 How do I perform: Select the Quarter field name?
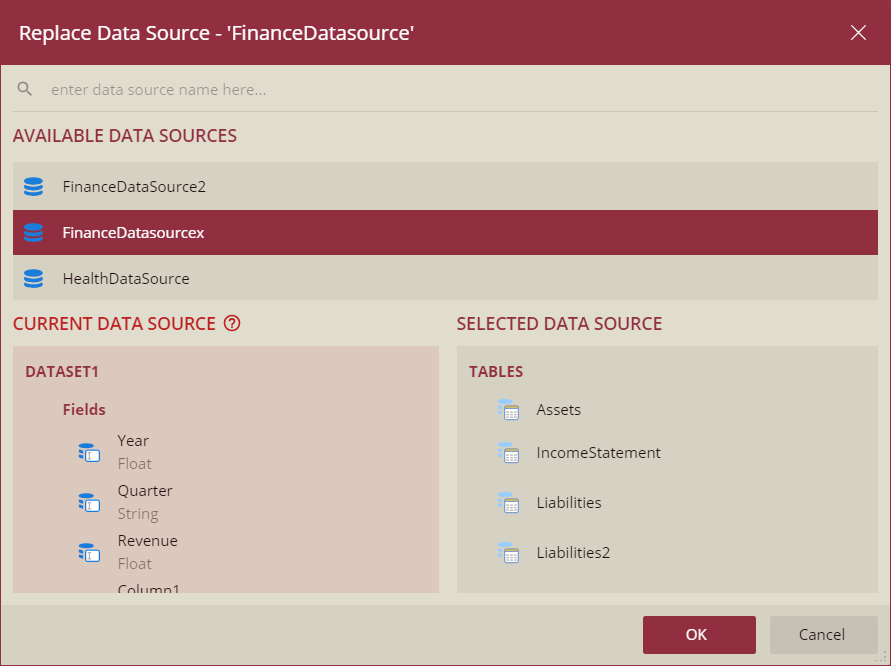click(145, 491)
